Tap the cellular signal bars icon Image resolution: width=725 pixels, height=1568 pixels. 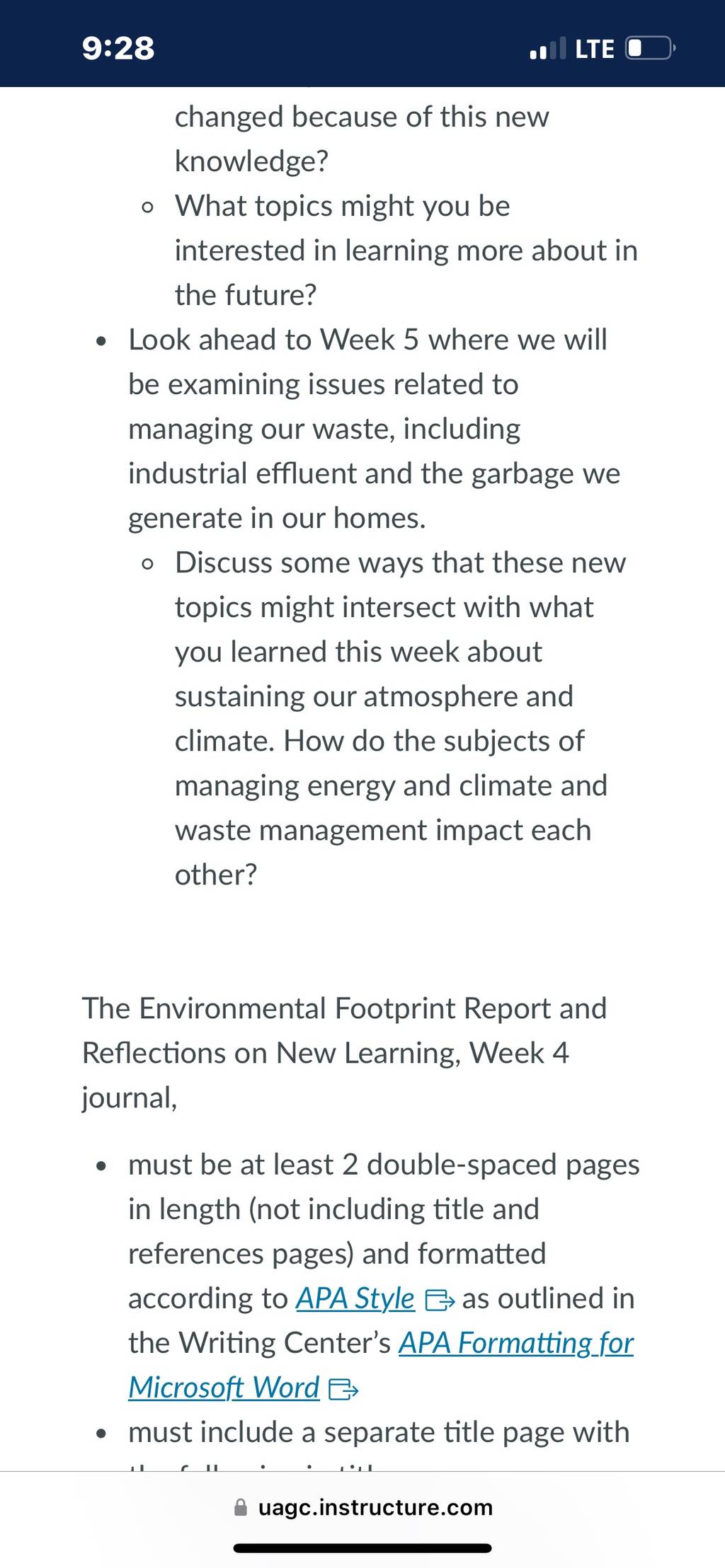point(548,48)
